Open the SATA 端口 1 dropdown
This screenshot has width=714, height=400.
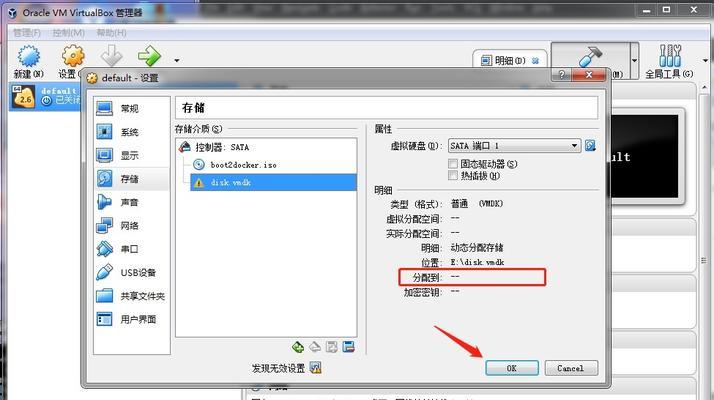pyautogui.click(x=515, y=145)
